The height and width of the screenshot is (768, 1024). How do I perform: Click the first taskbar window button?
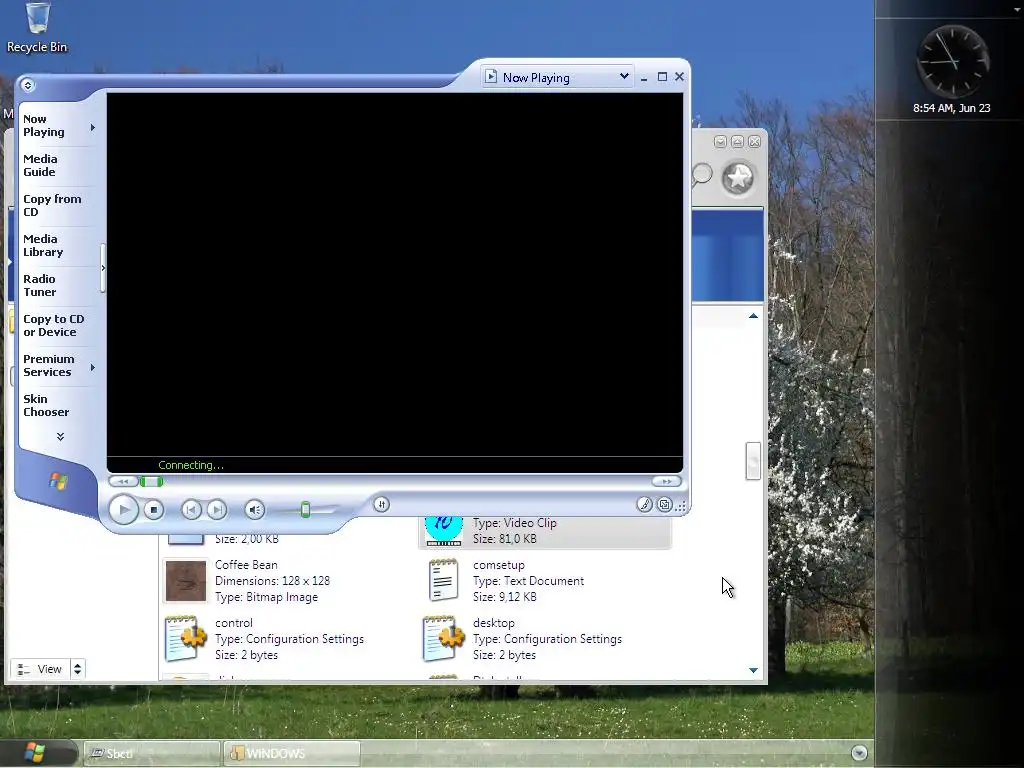152,754
